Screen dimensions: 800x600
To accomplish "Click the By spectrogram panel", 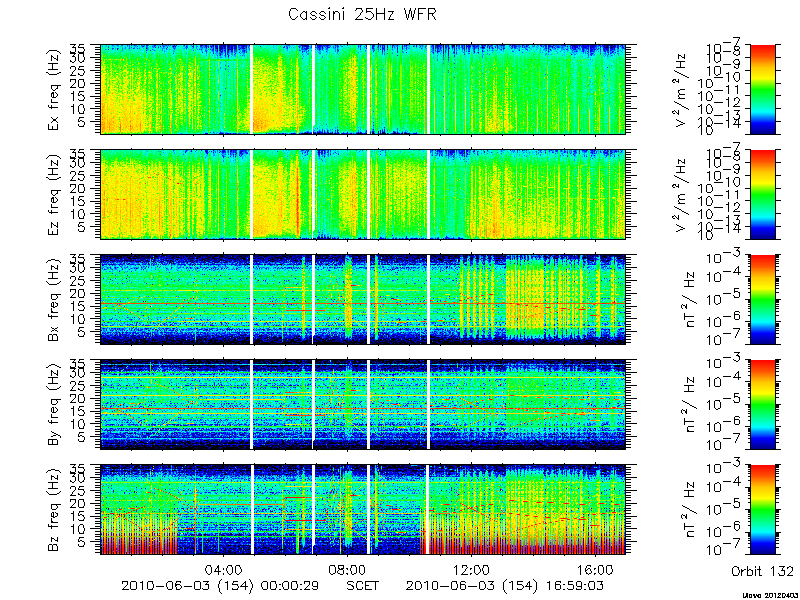I will (x=363, y=405).
